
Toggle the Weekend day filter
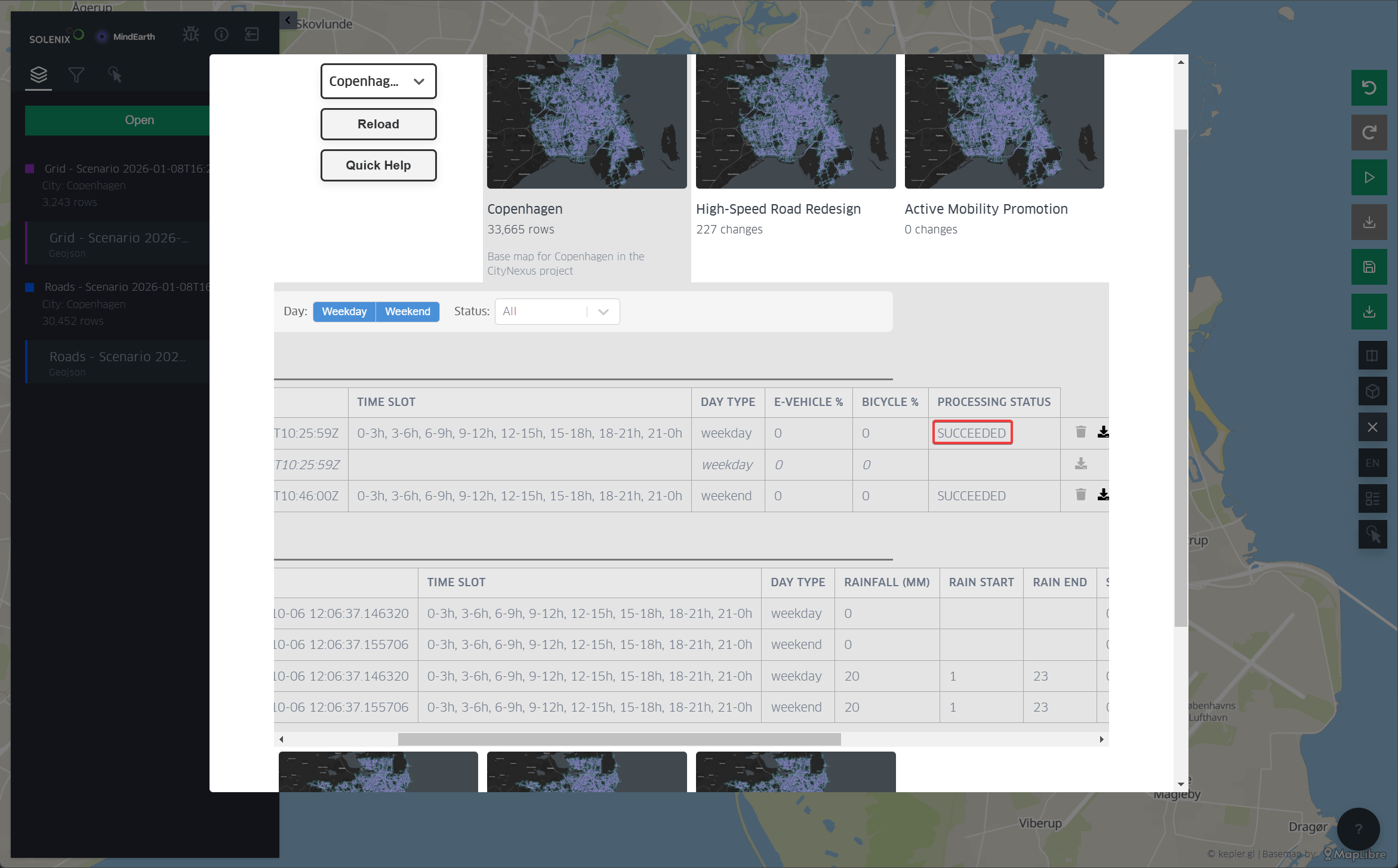coord(407,312)
